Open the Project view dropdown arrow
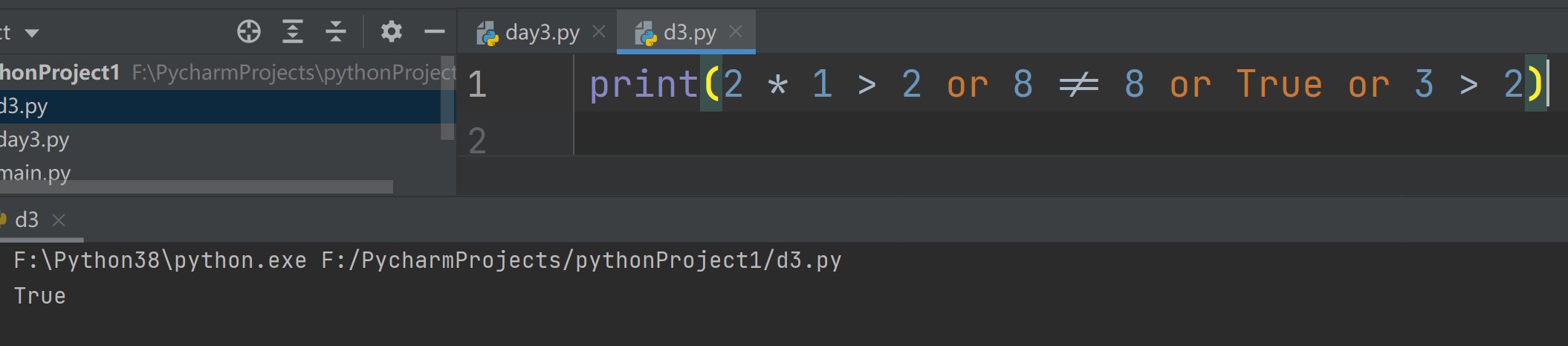 coord(32,33)
